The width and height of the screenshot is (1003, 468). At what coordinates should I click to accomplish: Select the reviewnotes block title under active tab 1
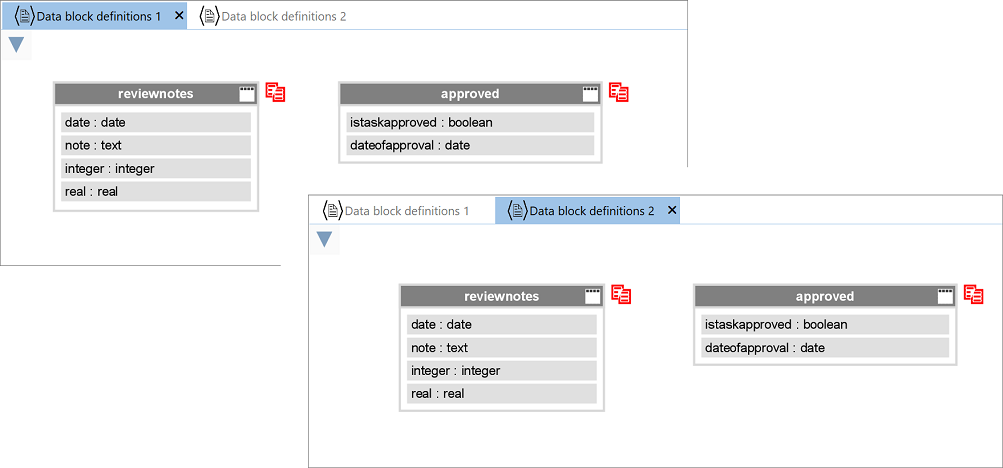point(155,94)
